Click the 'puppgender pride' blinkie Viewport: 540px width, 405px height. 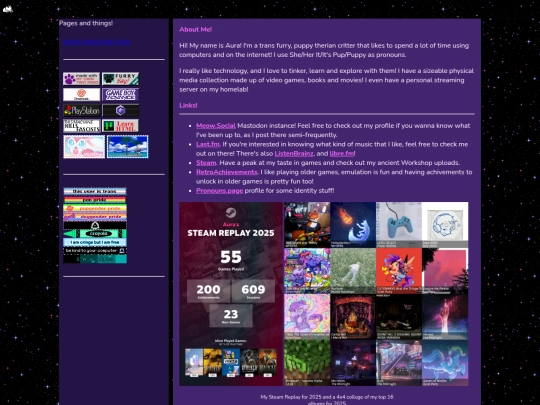pyautogui.click(x=95, y=208)
